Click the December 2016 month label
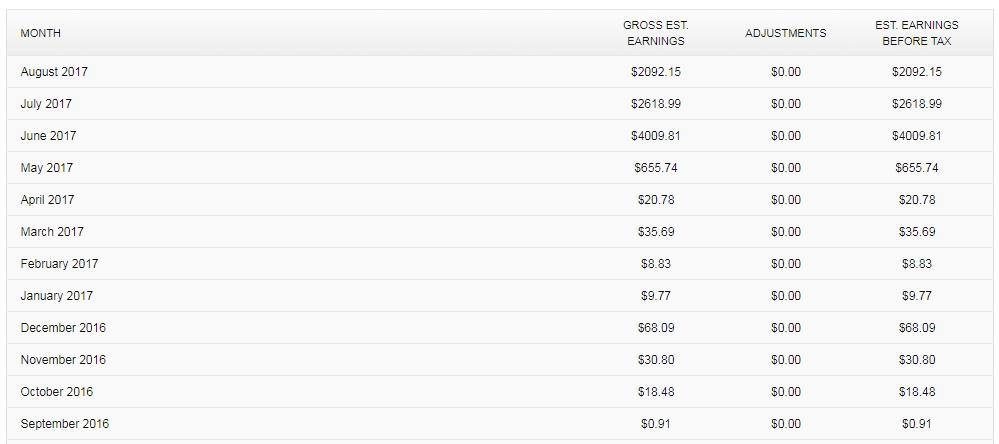Viewport: 999px width, 444px height. tap(63, 328)
